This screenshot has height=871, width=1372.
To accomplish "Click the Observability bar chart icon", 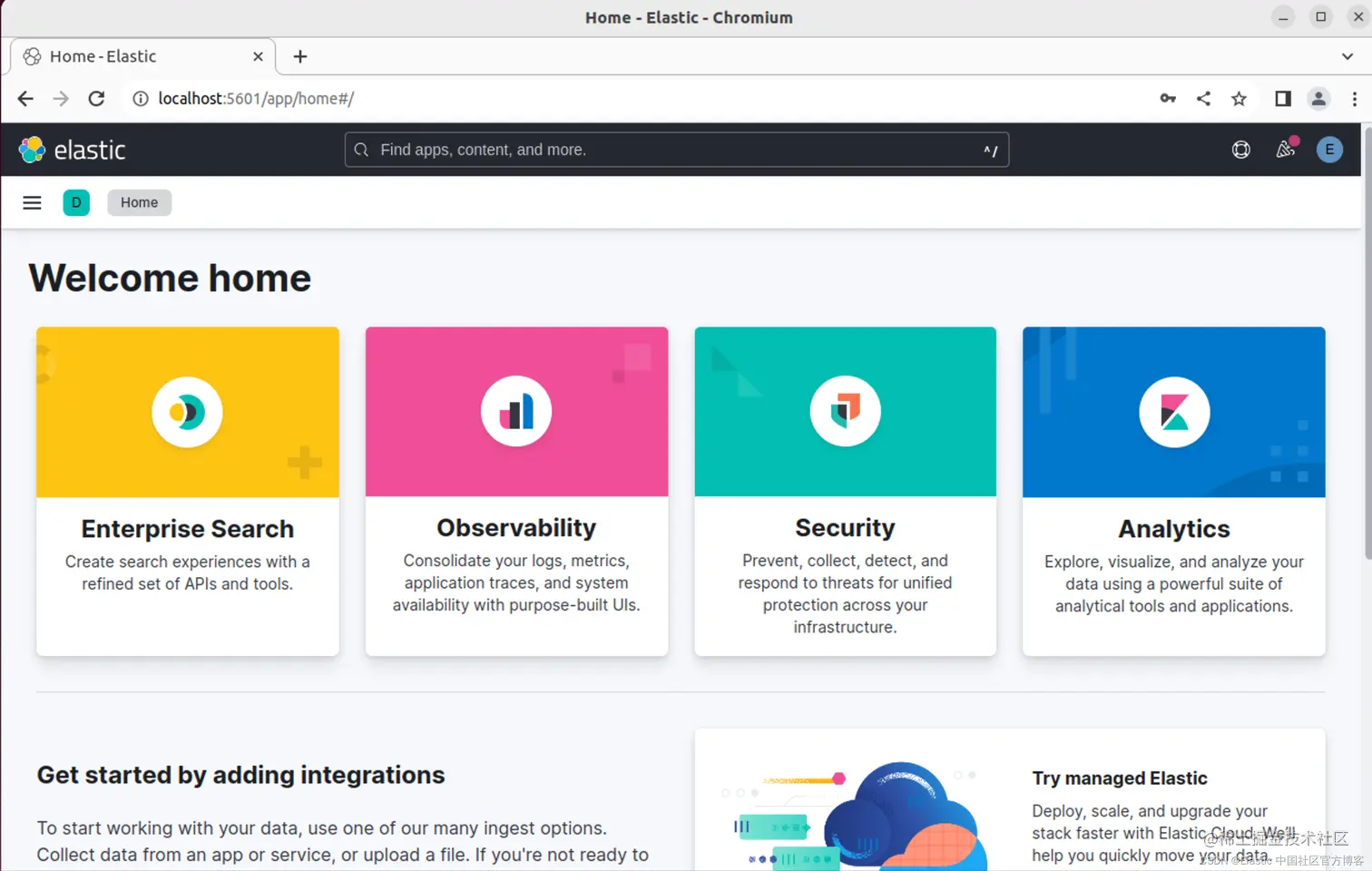I will click(516, 412).
